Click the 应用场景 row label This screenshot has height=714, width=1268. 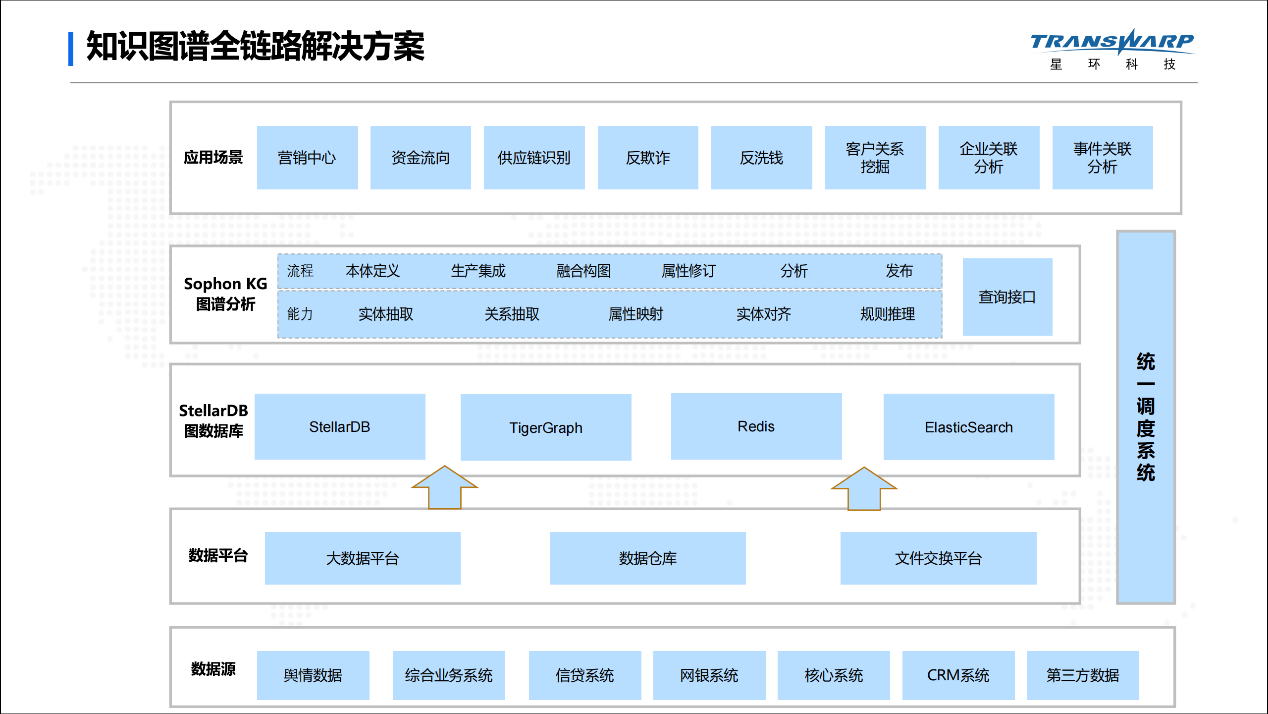213,157
